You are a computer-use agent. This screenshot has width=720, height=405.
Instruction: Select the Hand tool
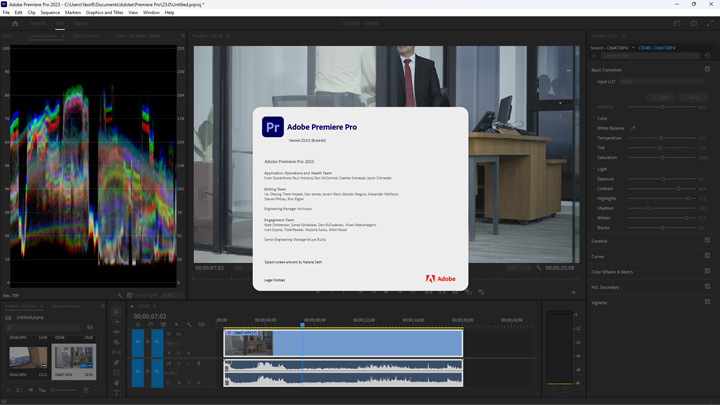(x=116, y=382)
